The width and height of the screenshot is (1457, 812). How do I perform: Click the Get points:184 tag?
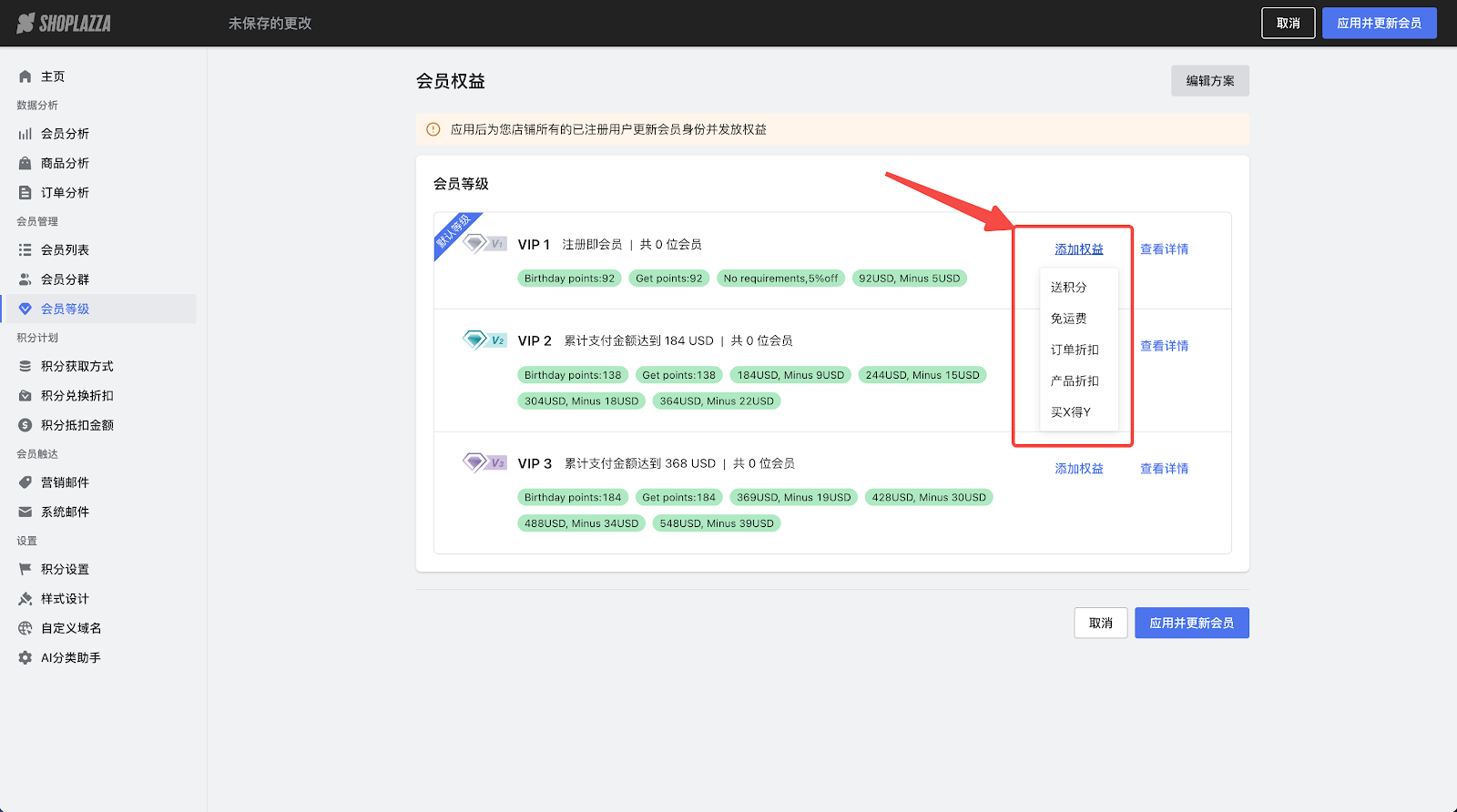click(678, 497)
